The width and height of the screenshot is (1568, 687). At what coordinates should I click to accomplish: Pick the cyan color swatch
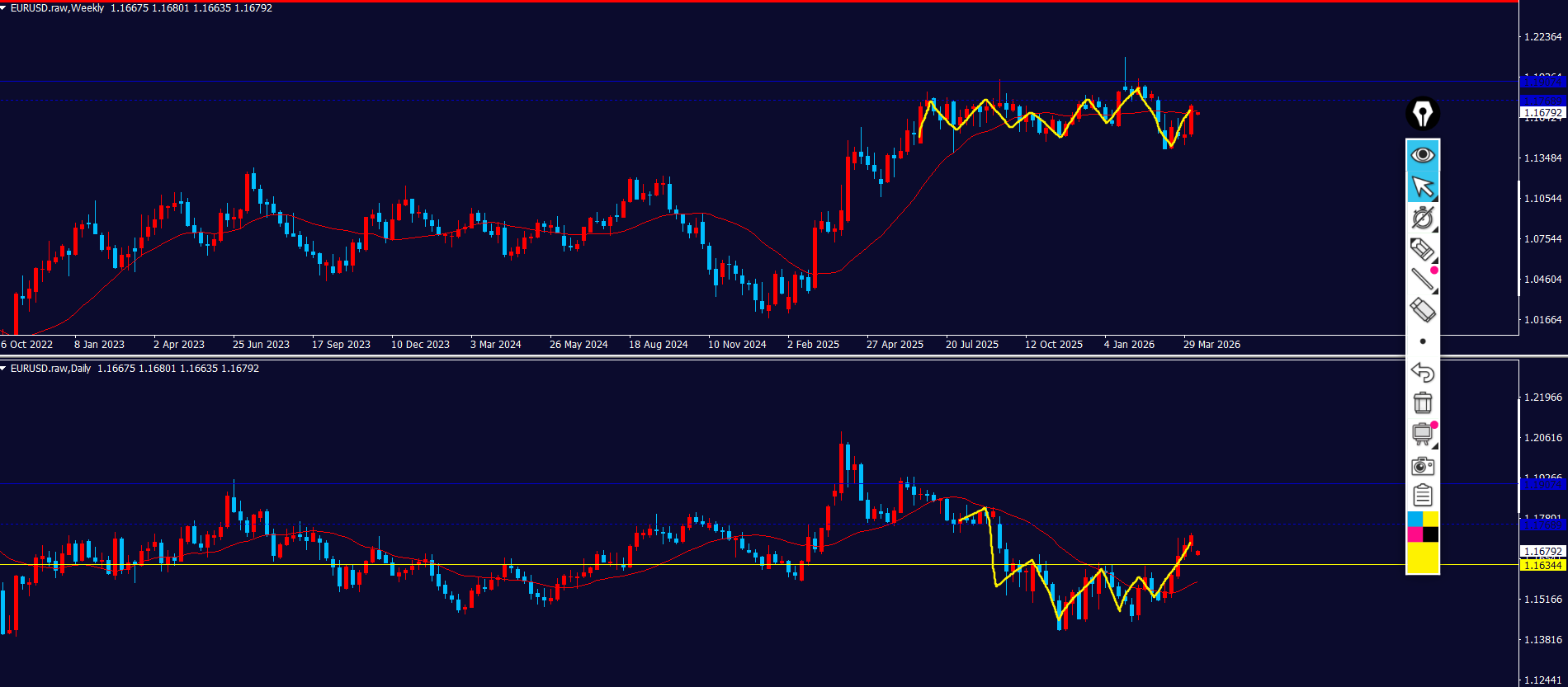(1415, 519)
